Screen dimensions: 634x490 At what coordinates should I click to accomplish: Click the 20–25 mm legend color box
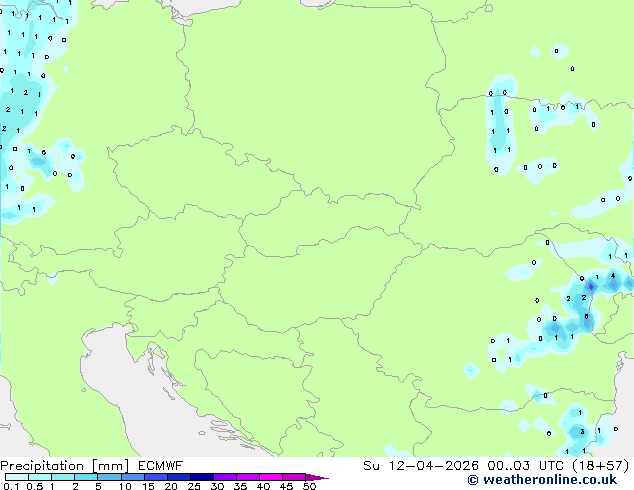coord(178,477)
